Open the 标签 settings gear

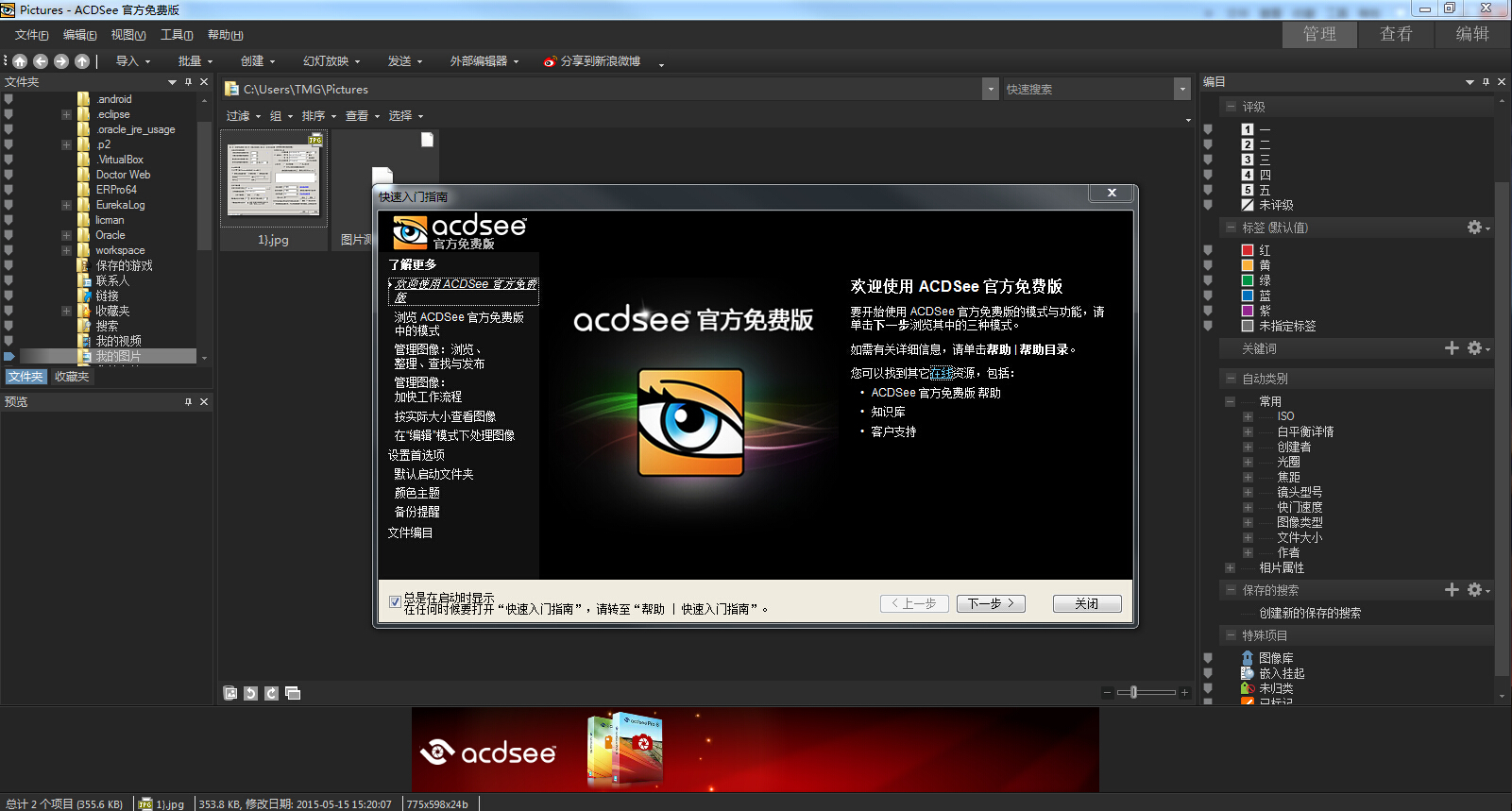(x=1477, y=228)
